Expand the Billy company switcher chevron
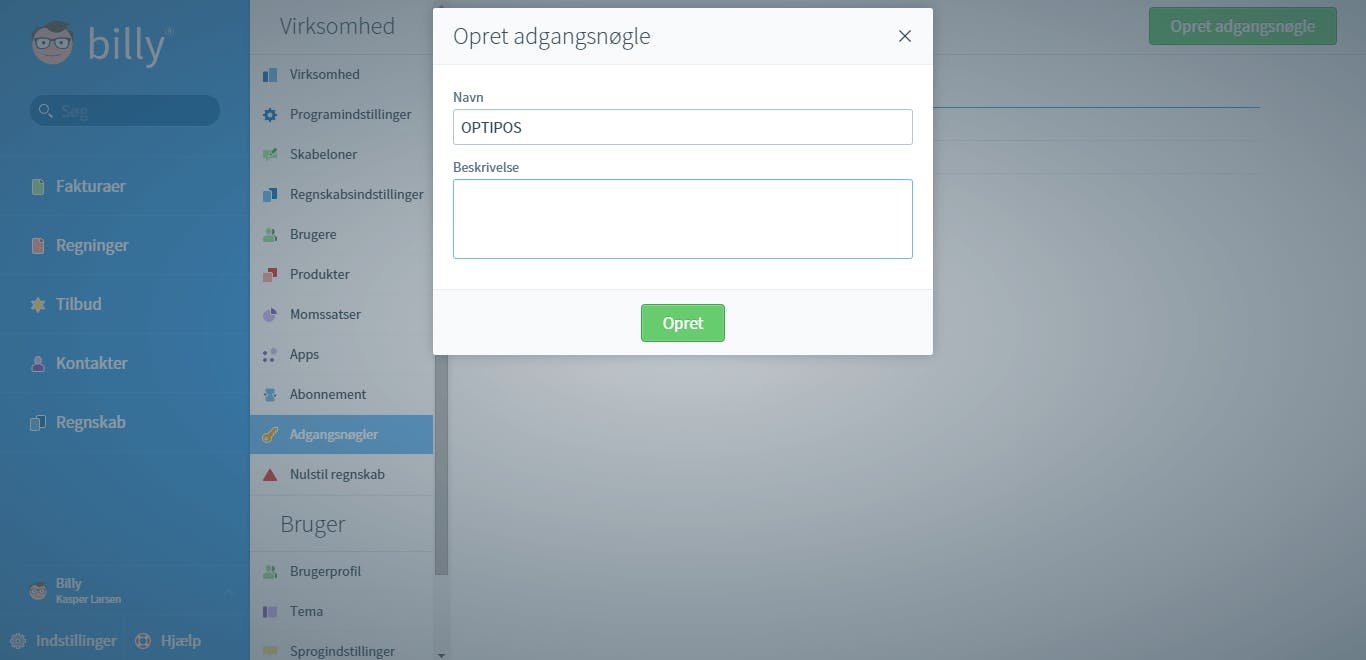The height and width of the screenshot is (660, 1366). coord(228,592)
